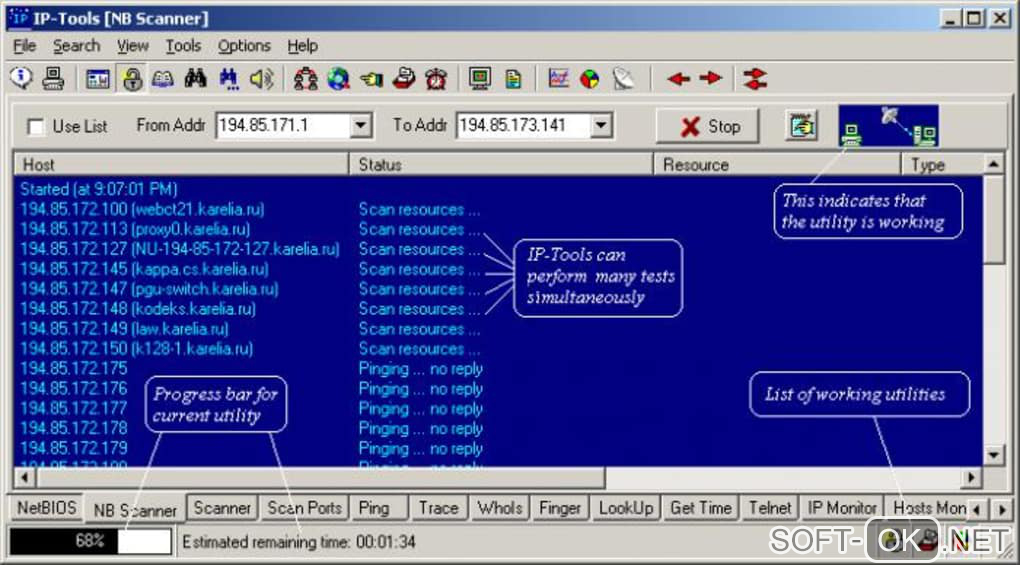Select host row 194.85.172.175

click(x=74, y=369)
